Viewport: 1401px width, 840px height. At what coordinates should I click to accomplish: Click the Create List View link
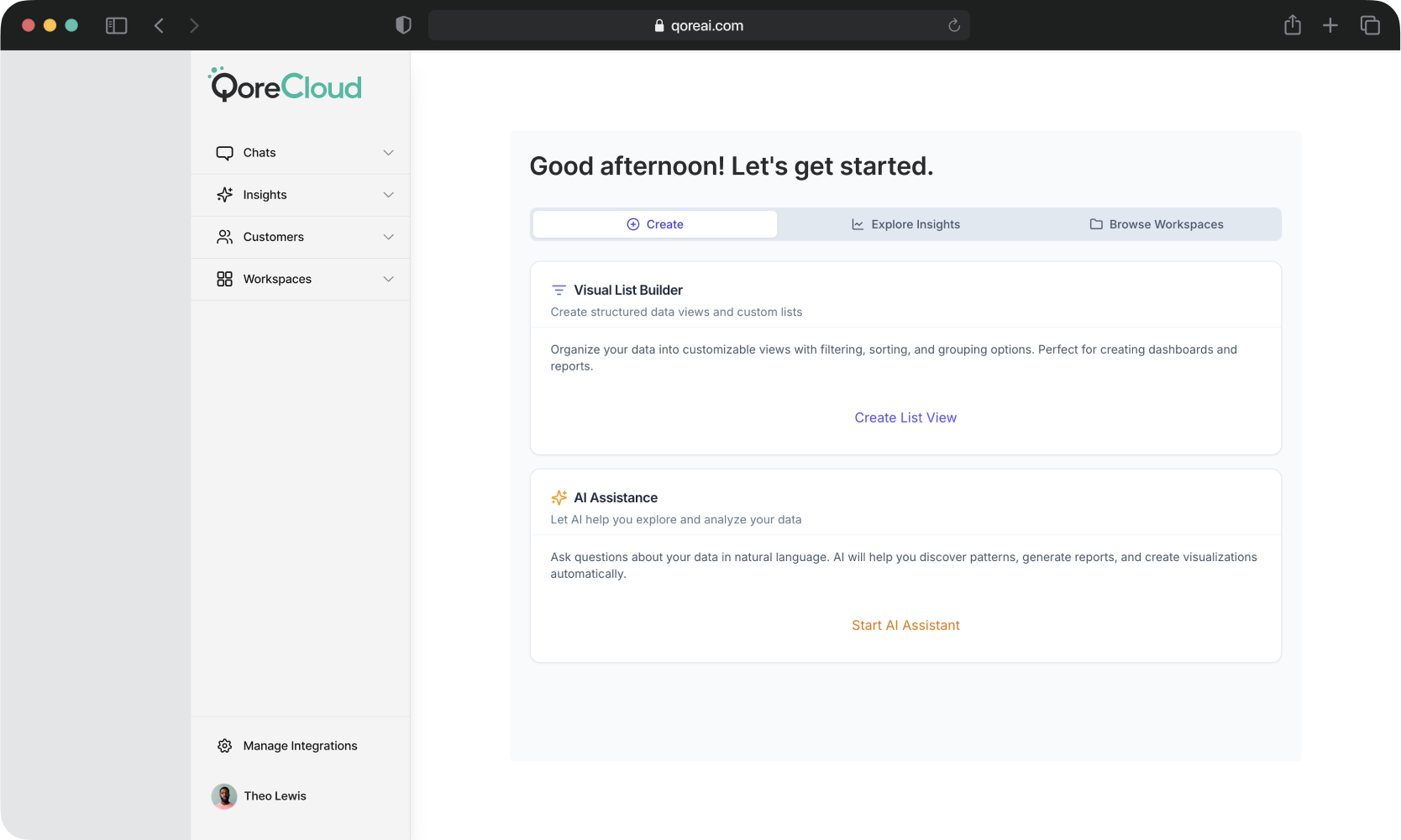[x=905, y=417]
